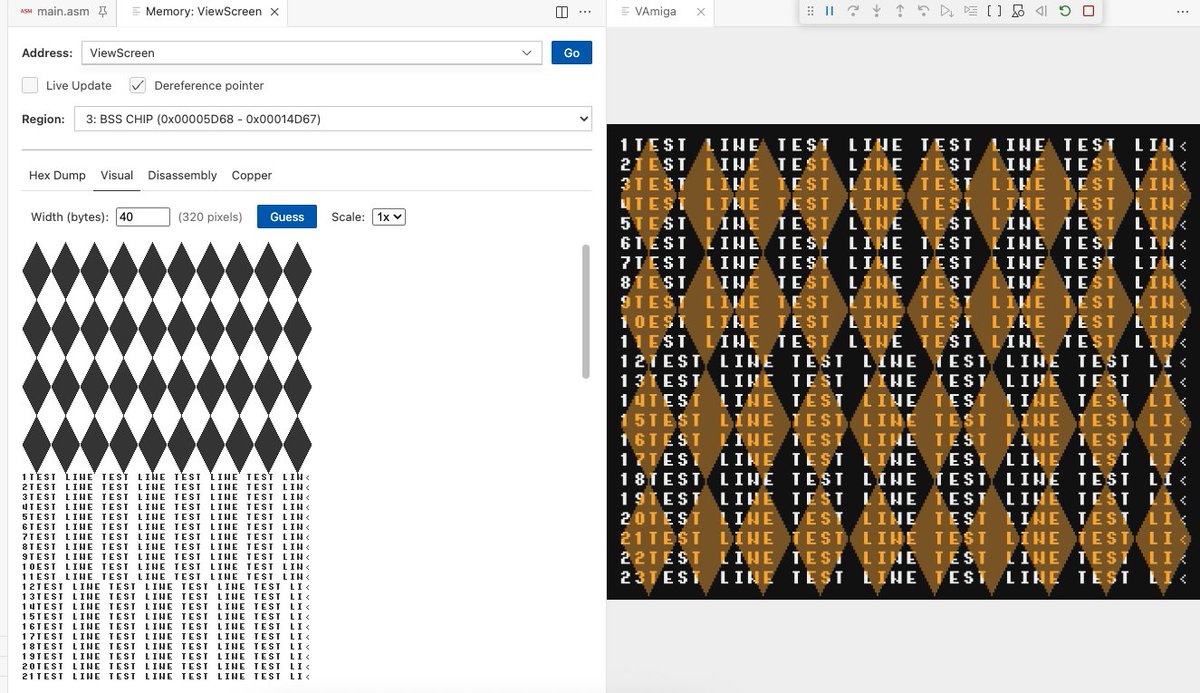Click the Go button

(572, 53)
